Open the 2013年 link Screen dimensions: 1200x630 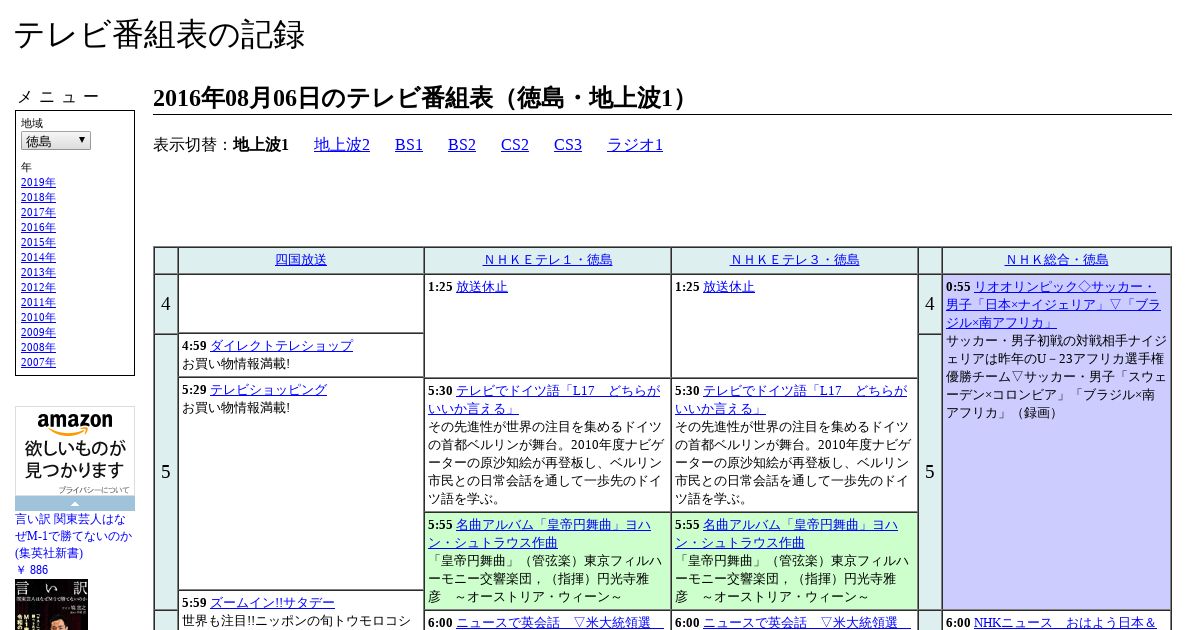[38, 273]
